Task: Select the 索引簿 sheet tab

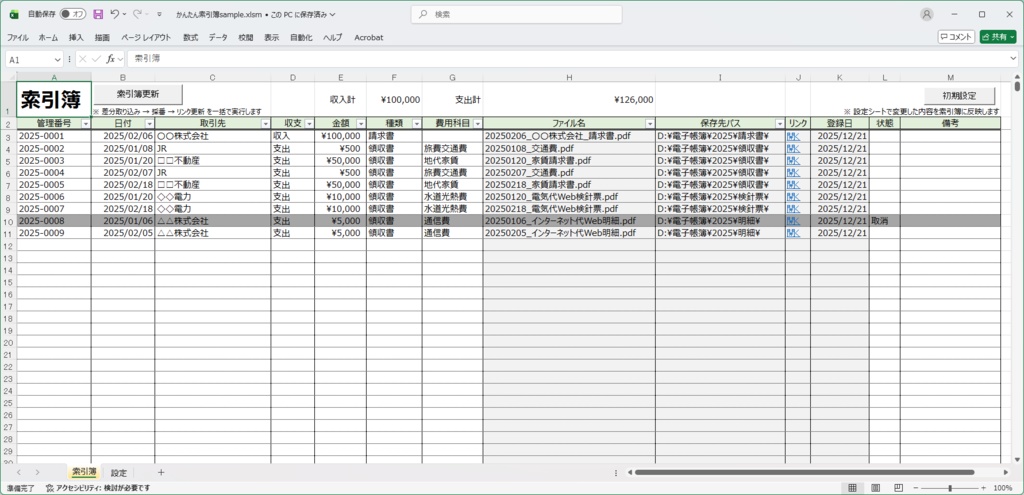Action: [84, 471]
